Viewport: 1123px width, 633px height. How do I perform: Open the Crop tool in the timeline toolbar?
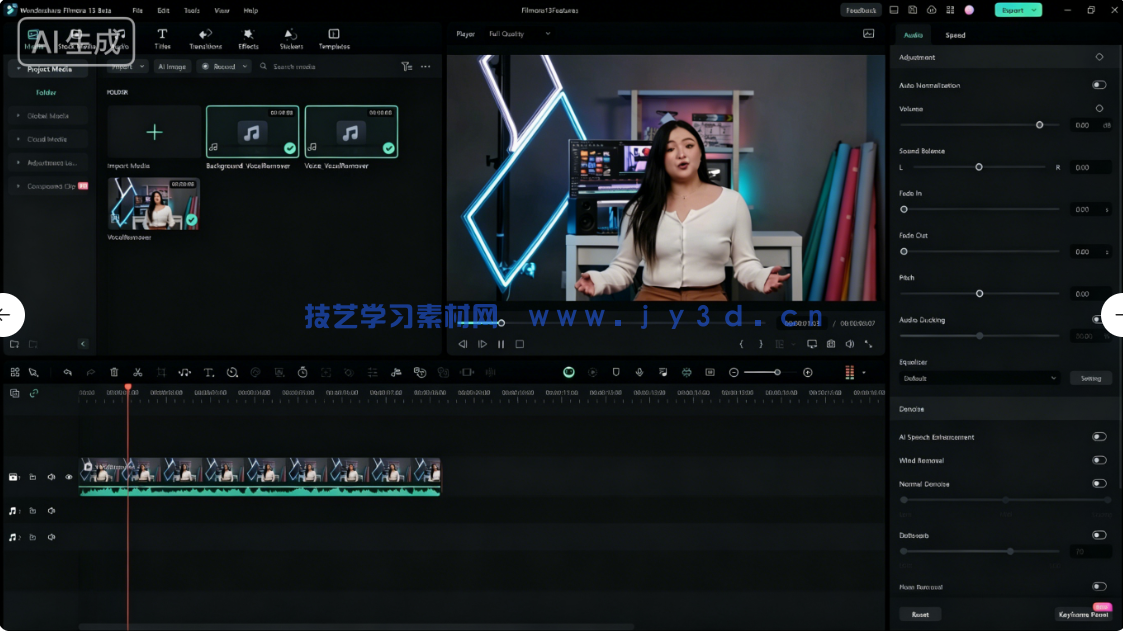pos(161,372)
